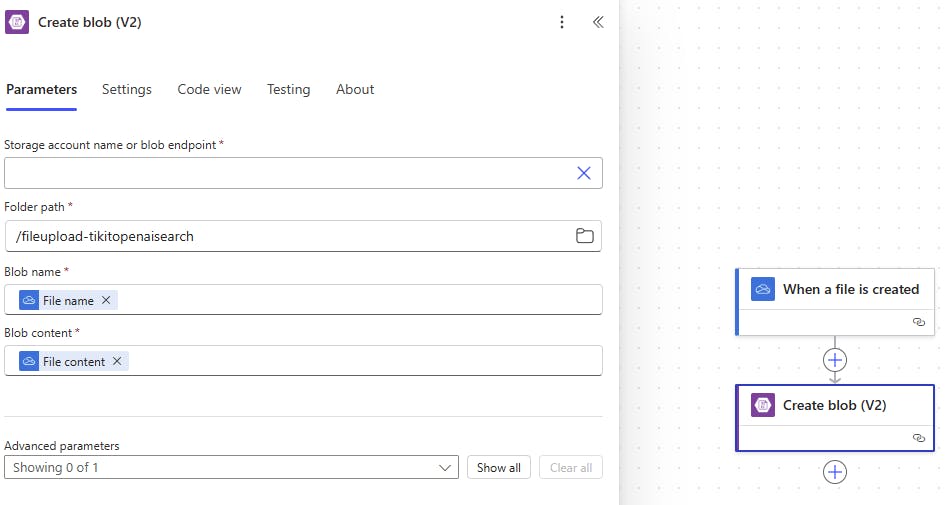Open the folder picker for Folder path
Screen dimensions: 949x505
(x=585, y=236)
